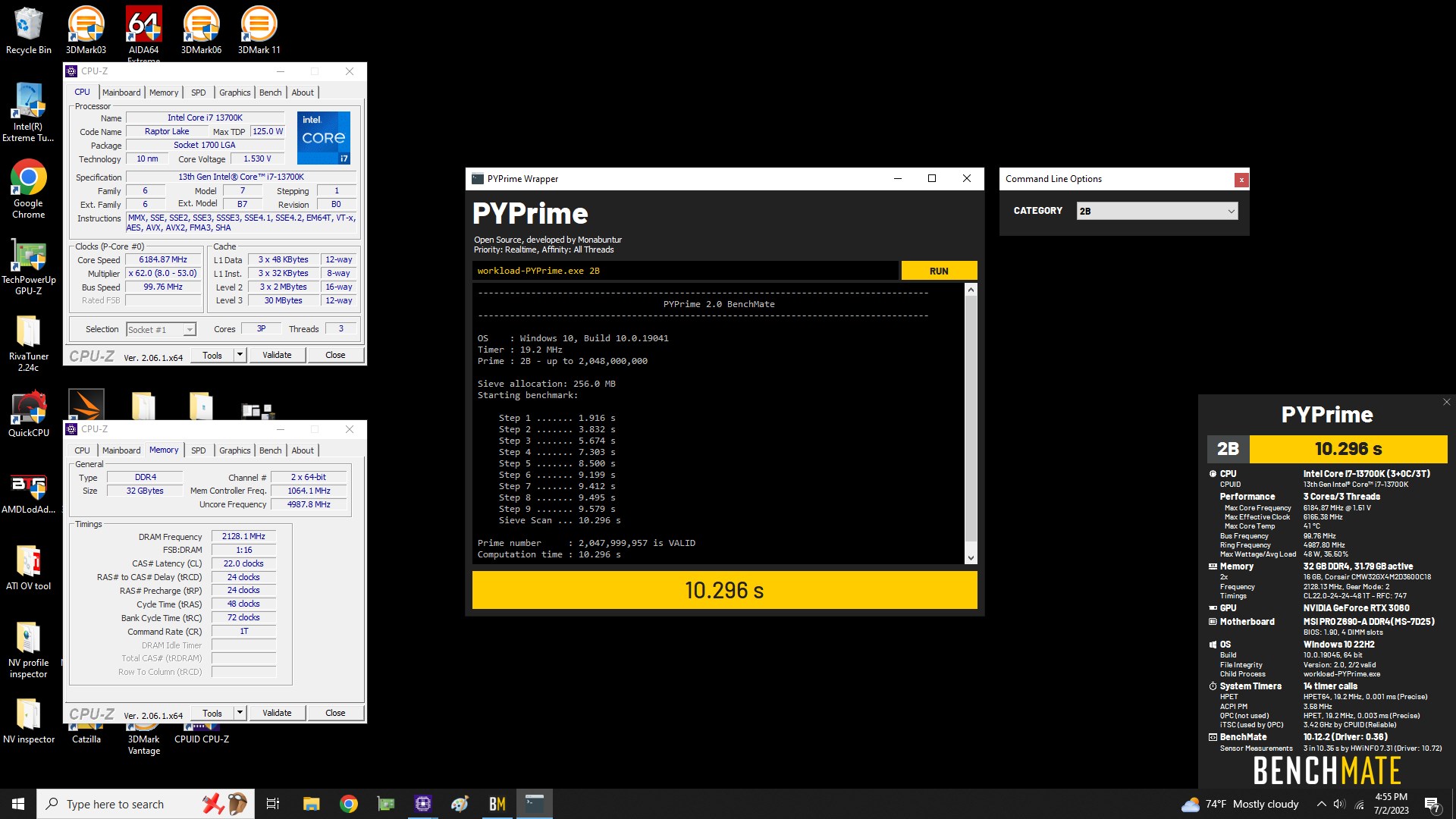Image resolution: width=1456 pixels, height=819 pixels.
Task: Open Intel Extreme Tuning desktop shortcut
Action: coord(28,111)
